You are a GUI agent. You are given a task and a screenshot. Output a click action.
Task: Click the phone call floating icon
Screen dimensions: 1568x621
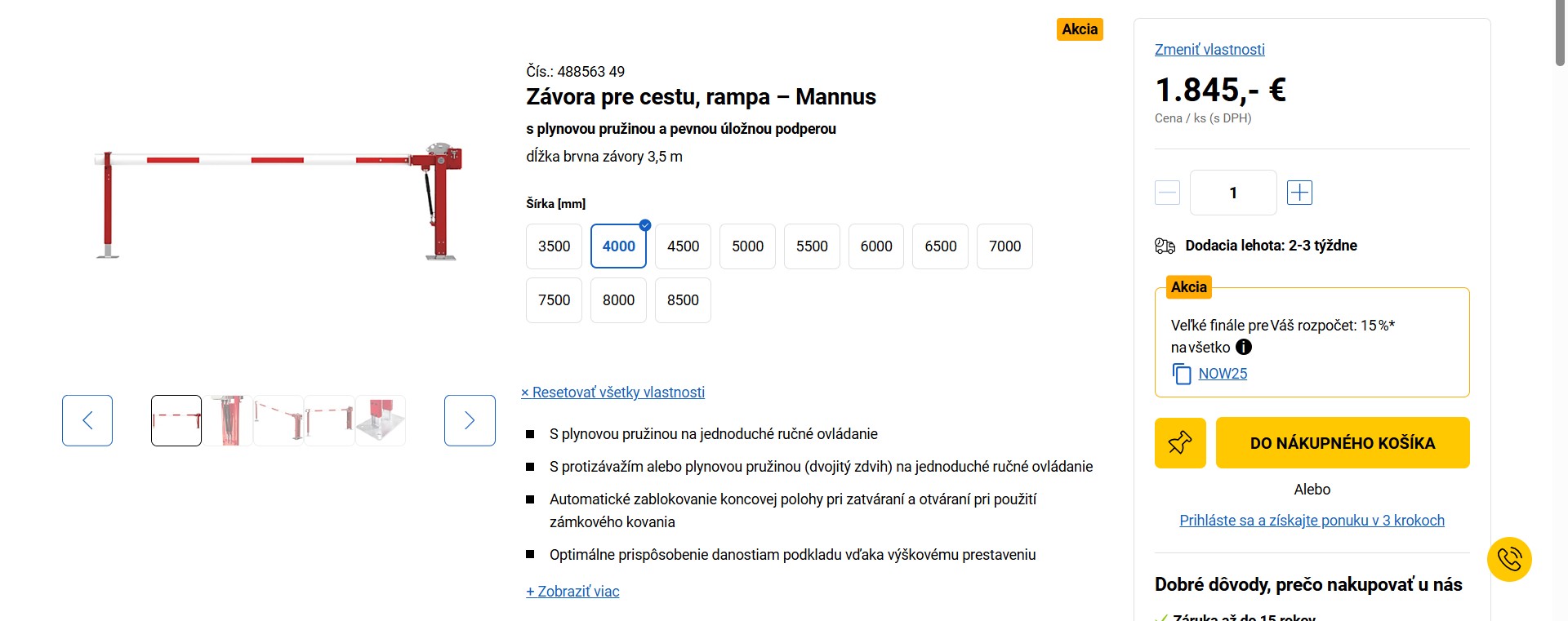pos(1509,559)
